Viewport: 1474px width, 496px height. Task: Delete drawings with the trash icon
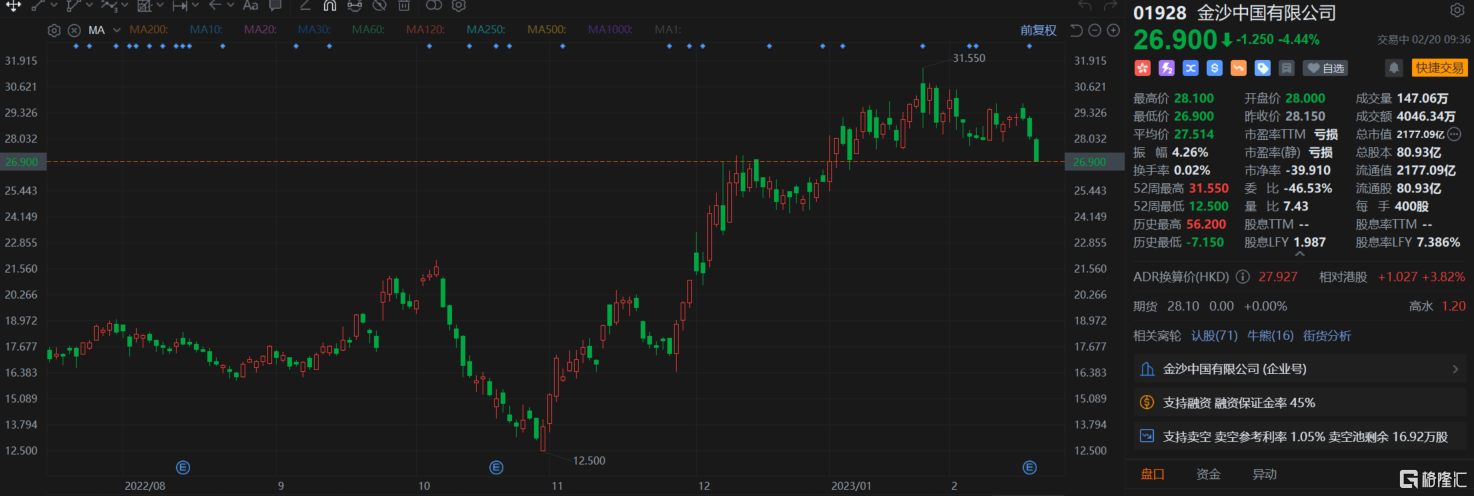[x=404, y=5]
